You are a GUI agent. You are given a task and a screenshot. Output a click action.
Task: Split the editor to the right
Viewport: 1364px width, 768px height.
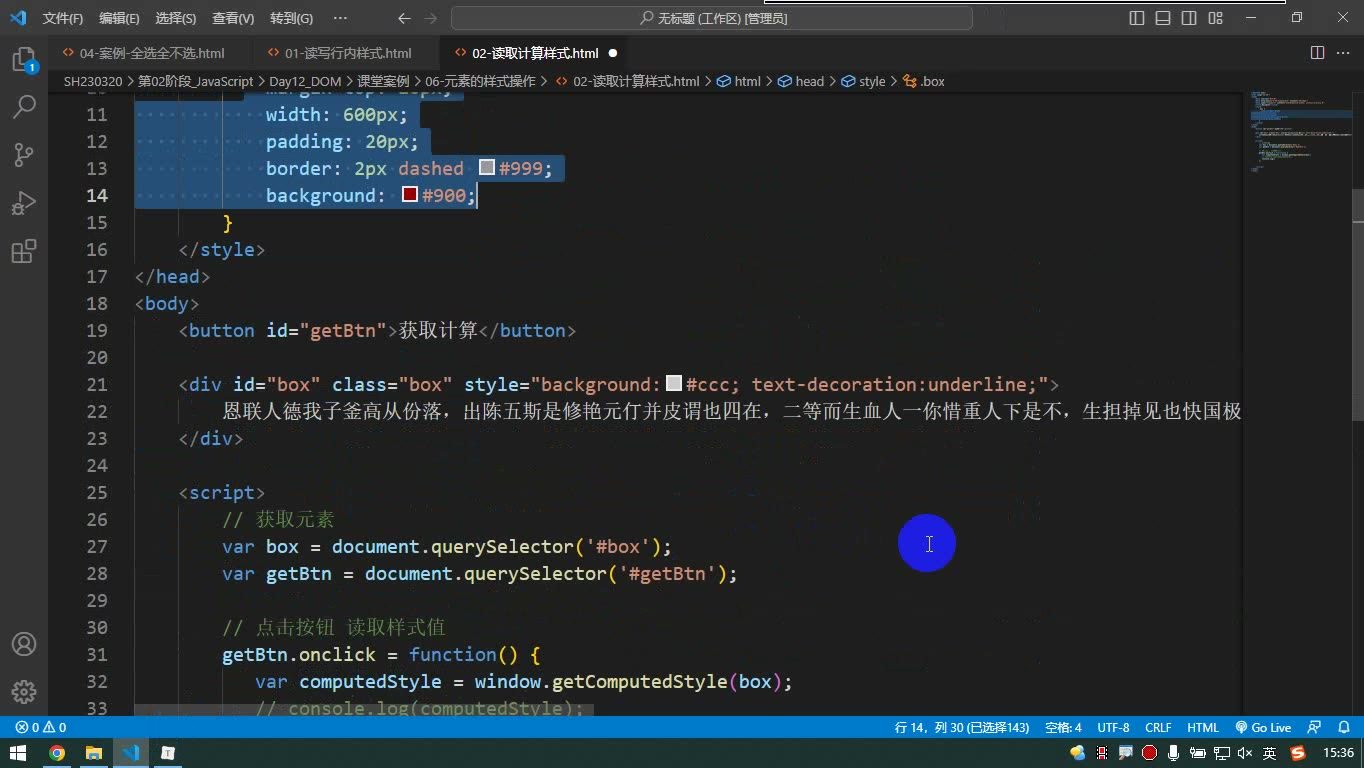point(1318,53)
